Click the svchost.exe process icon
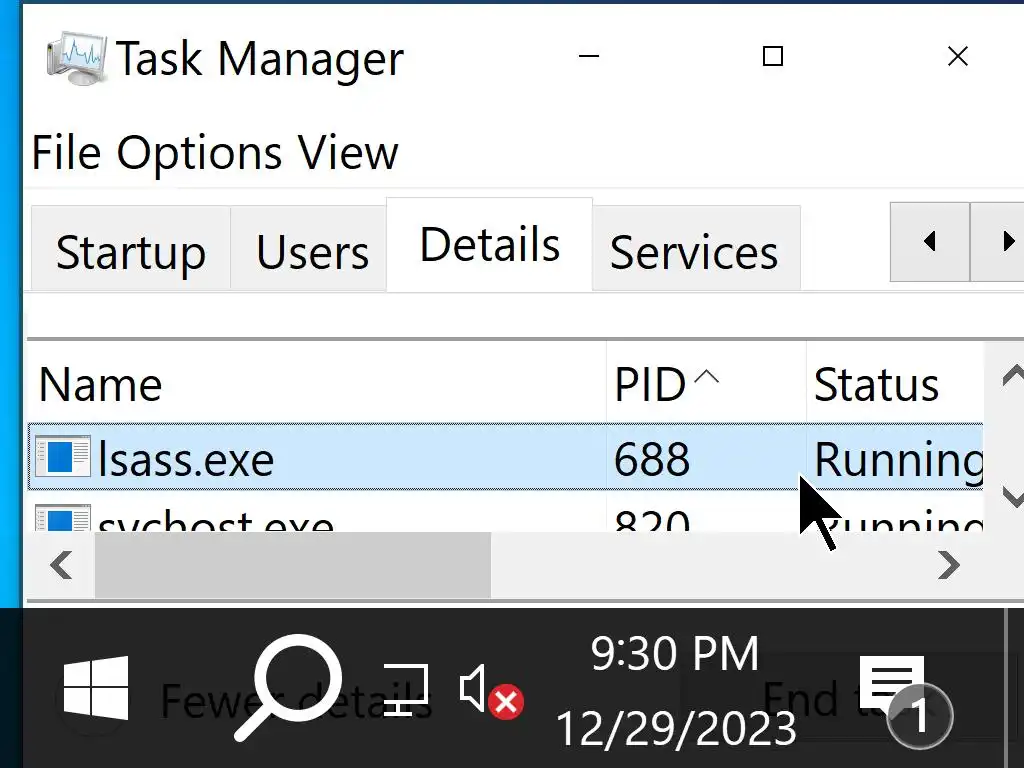 click(x=62, y=521)
